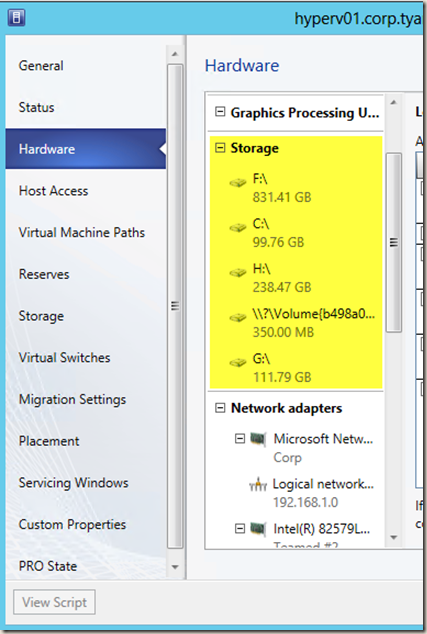Image resolution: width=427 pixels, height=634 pixels.
Task: Click the window icon in the title bar
Action: coord(17,17)
